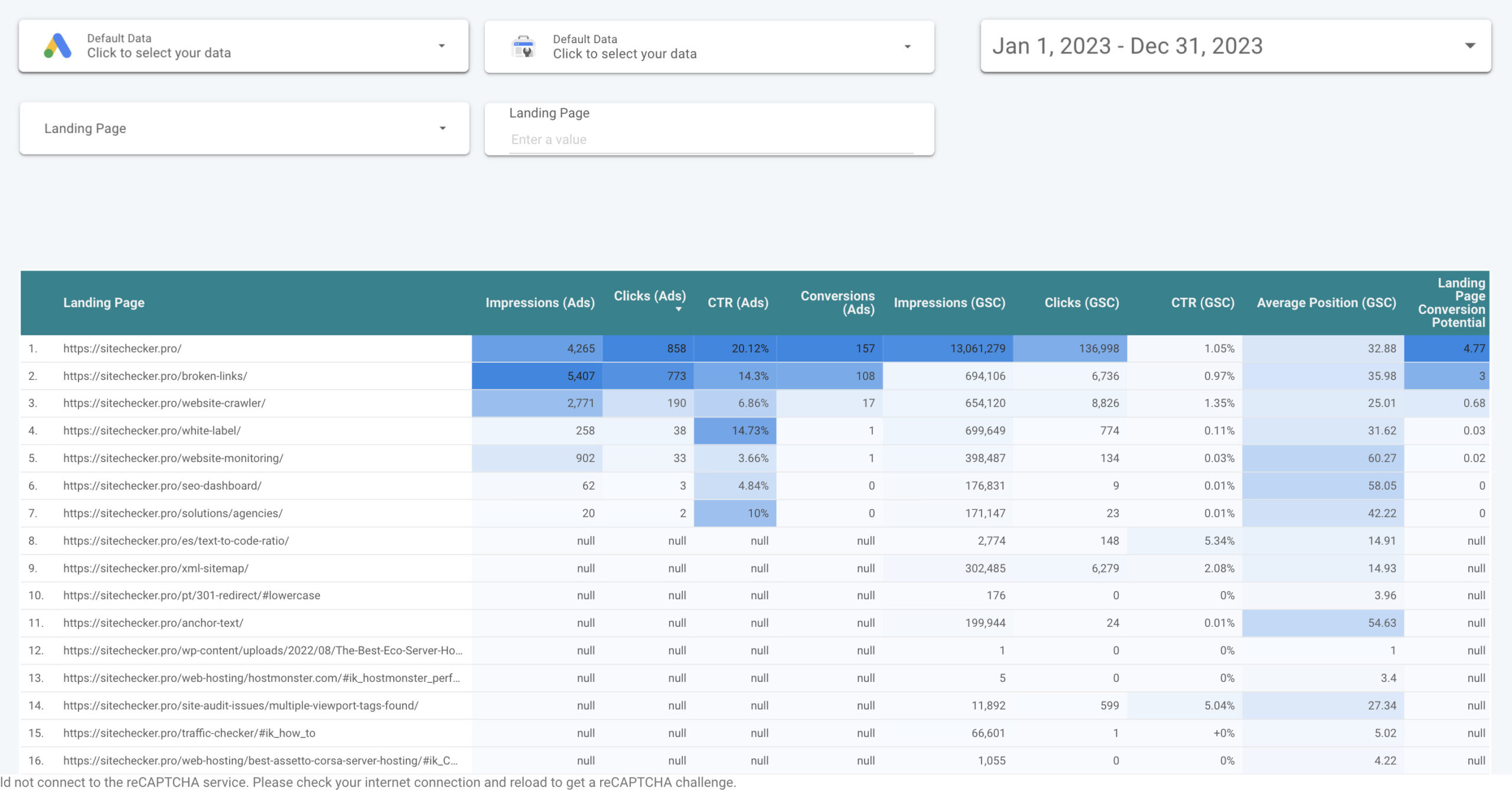Click the Landing Page 'Enter a value' field

tap(711, 140)
